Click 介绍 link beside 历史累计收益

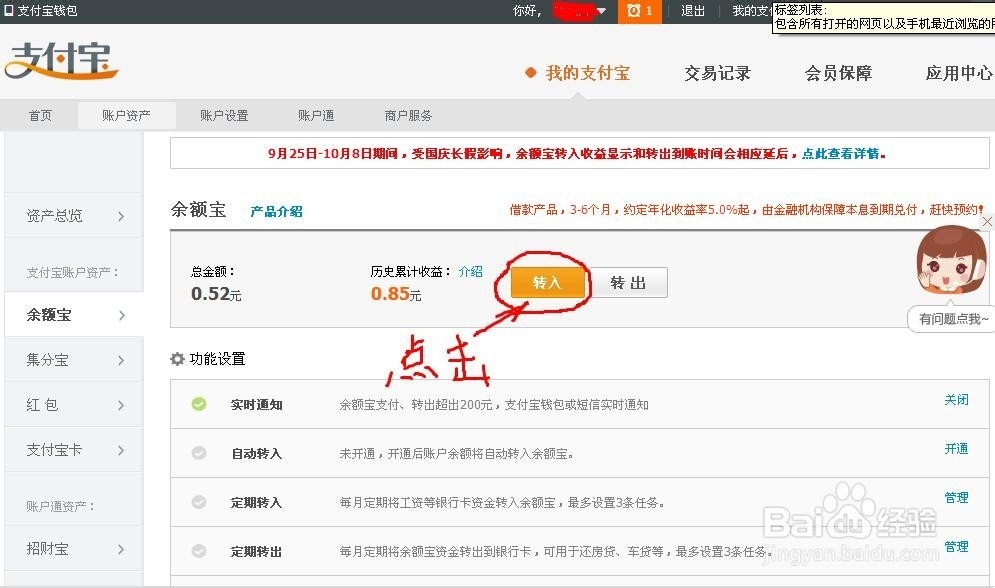coord(471,271)
